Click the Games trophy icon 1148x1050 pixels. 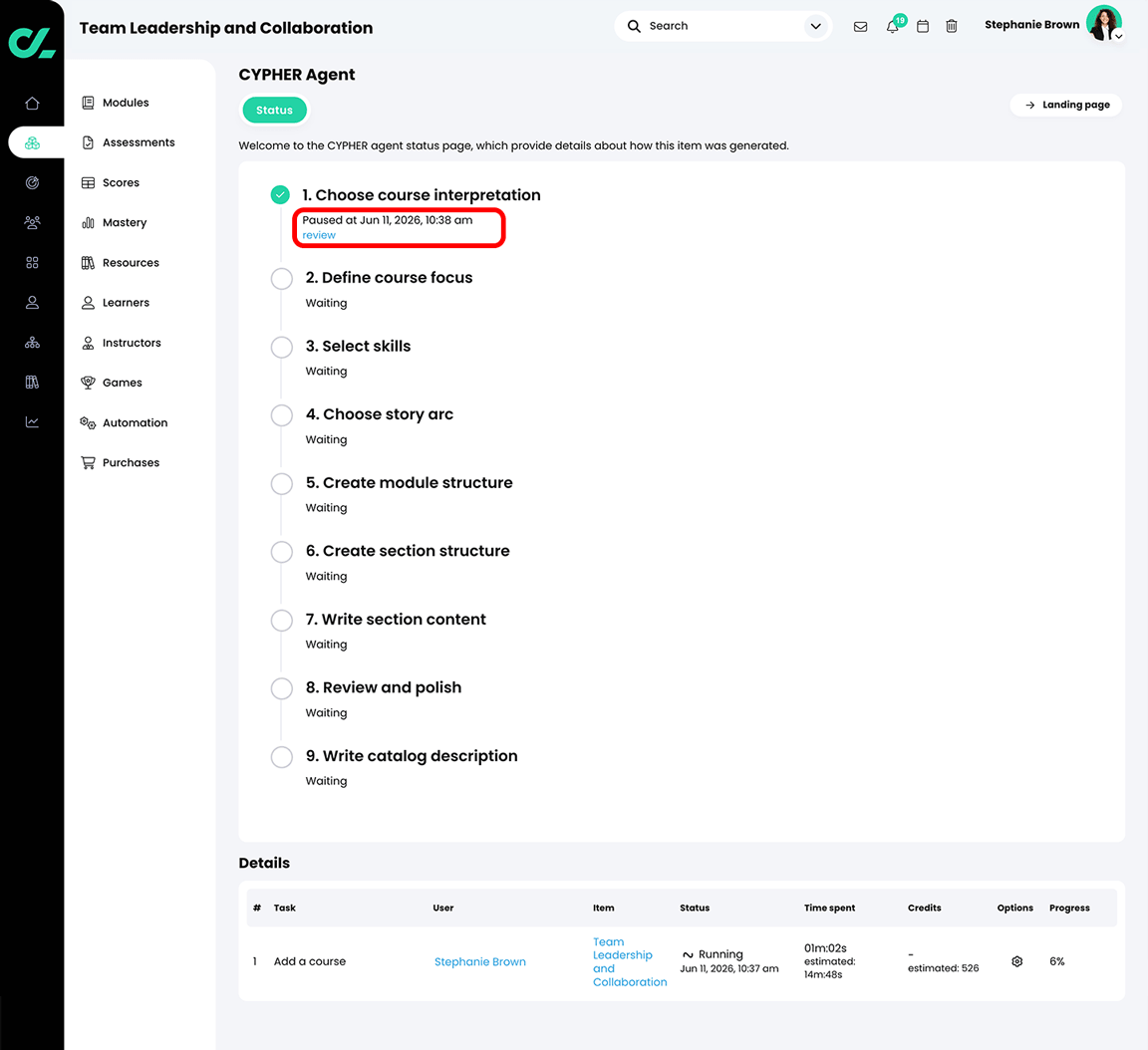click(x=88, y=383)
